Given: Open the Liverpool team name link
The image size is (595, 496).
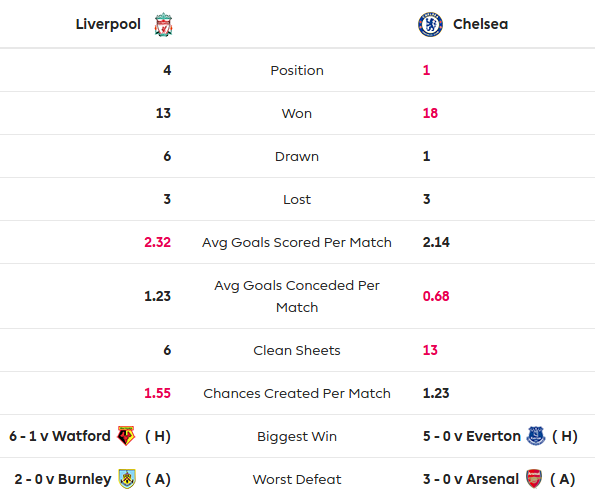Looking at the screenshot, I should click(108, 24).
